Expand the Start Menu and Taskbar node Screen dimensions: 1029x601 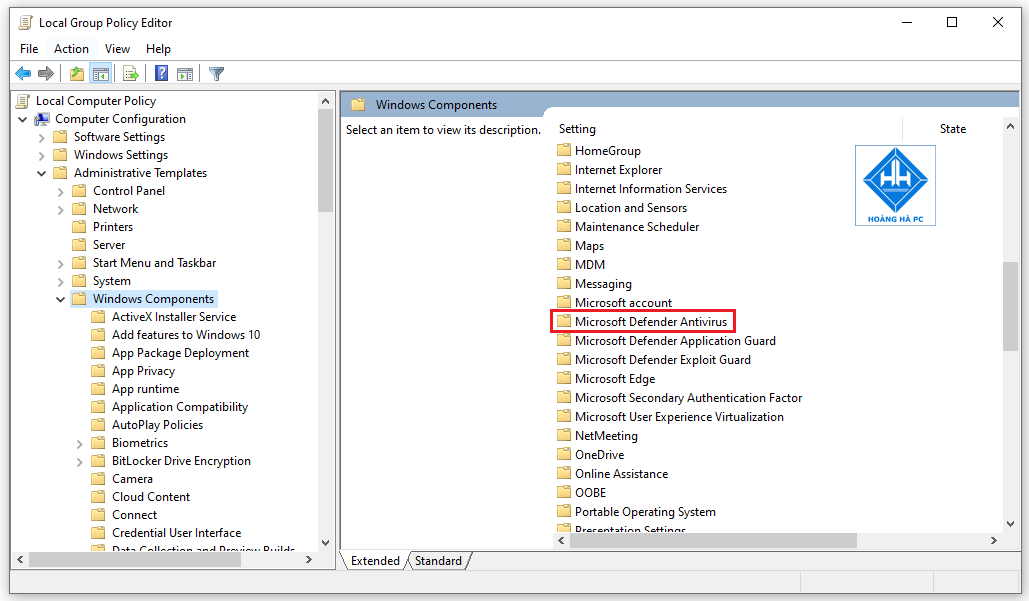click(x=60, y=263)
